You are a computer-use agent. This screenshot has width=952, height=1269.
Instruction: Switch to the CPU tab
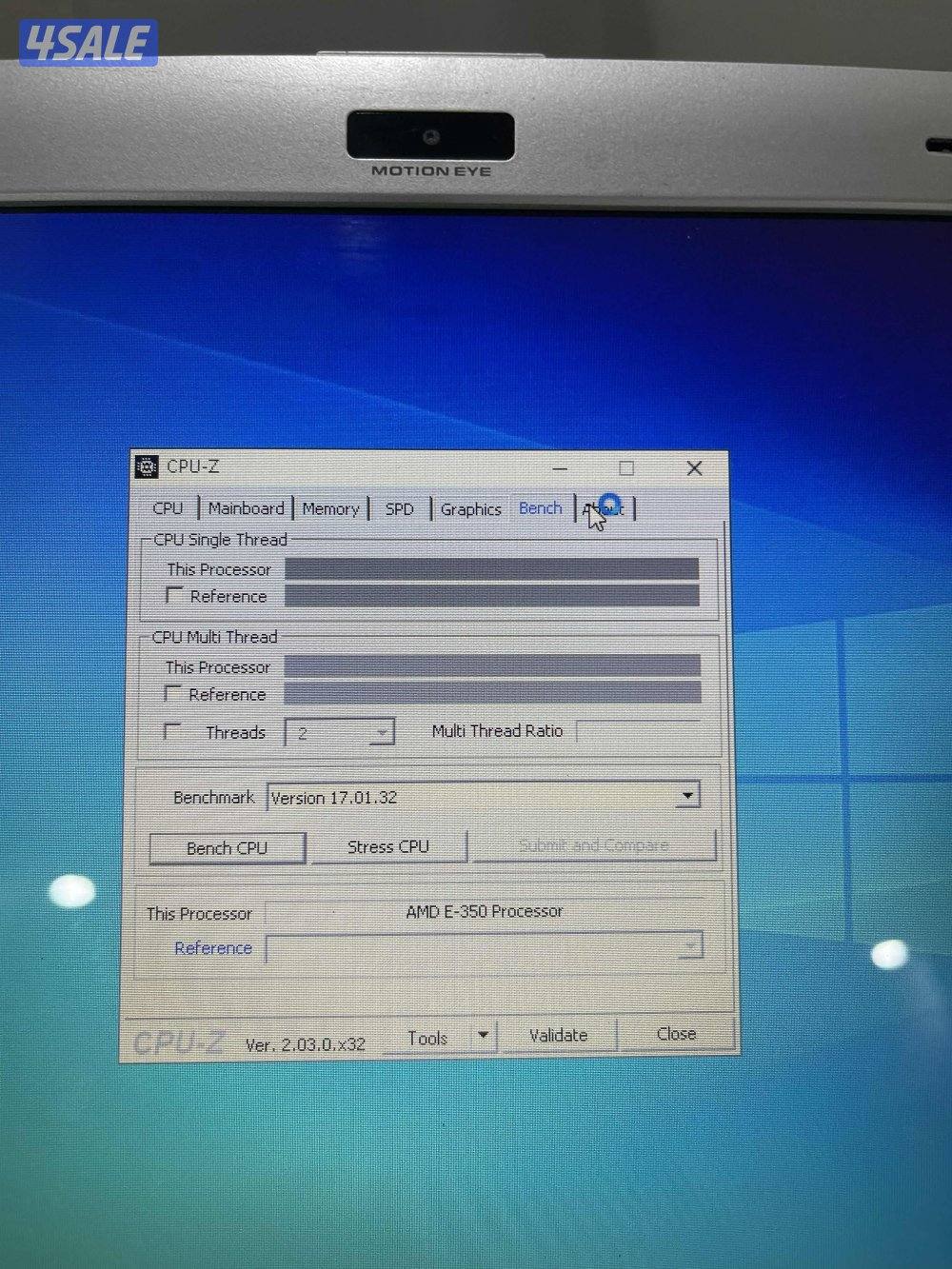[169, 508]
